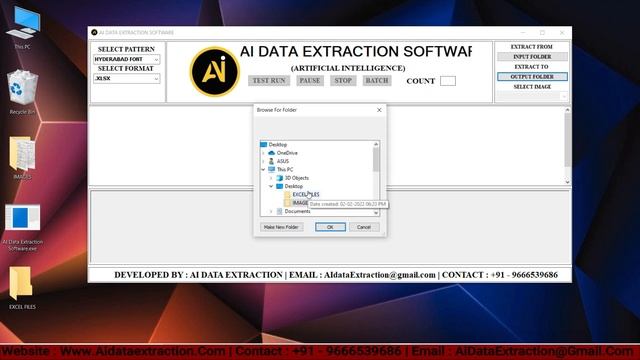
Task: Click the STOP button
Action: [343, 80]
